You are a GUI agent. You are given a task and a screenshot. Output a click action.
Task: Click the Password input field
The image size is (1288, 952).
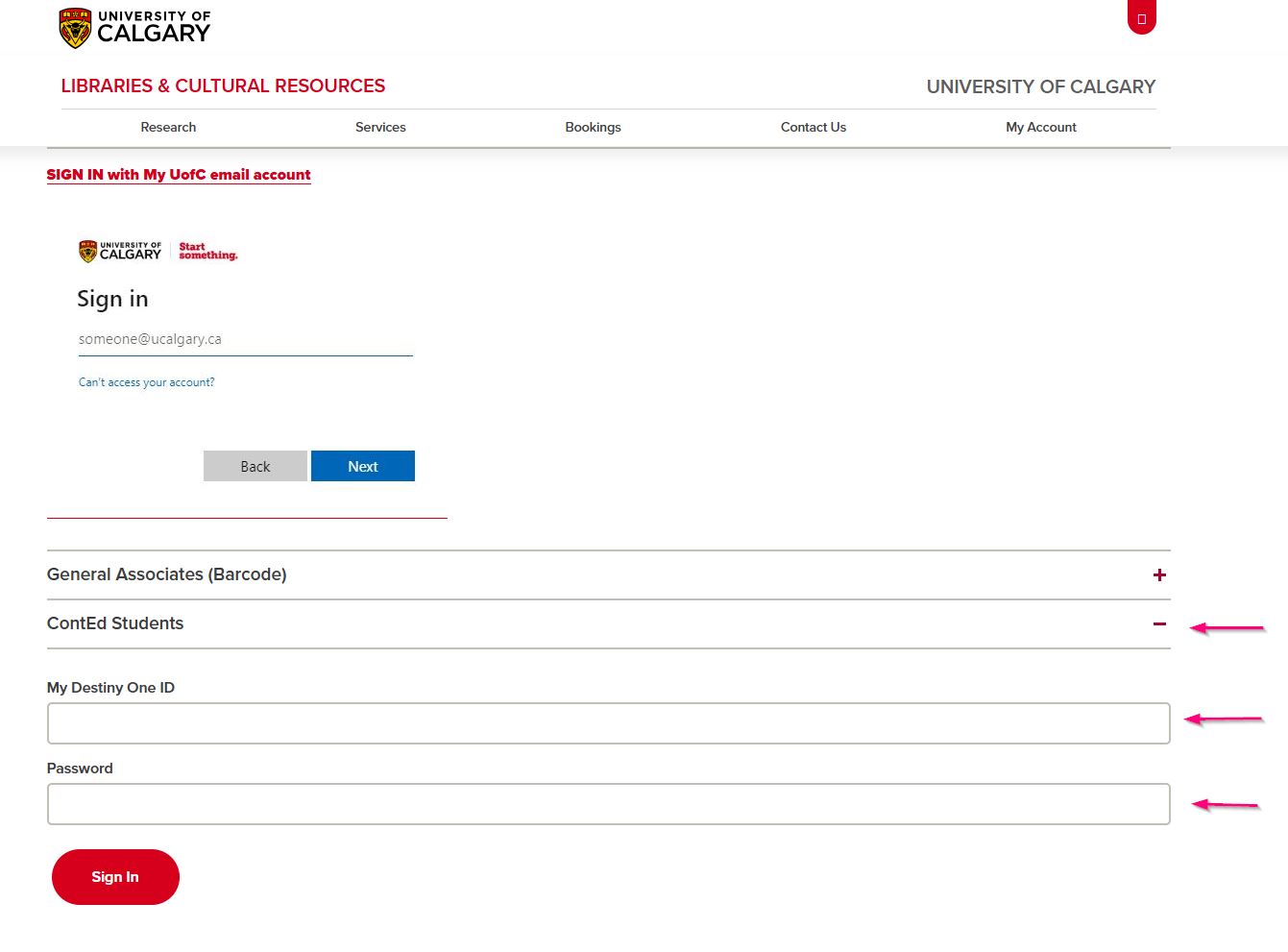point(608,803)
